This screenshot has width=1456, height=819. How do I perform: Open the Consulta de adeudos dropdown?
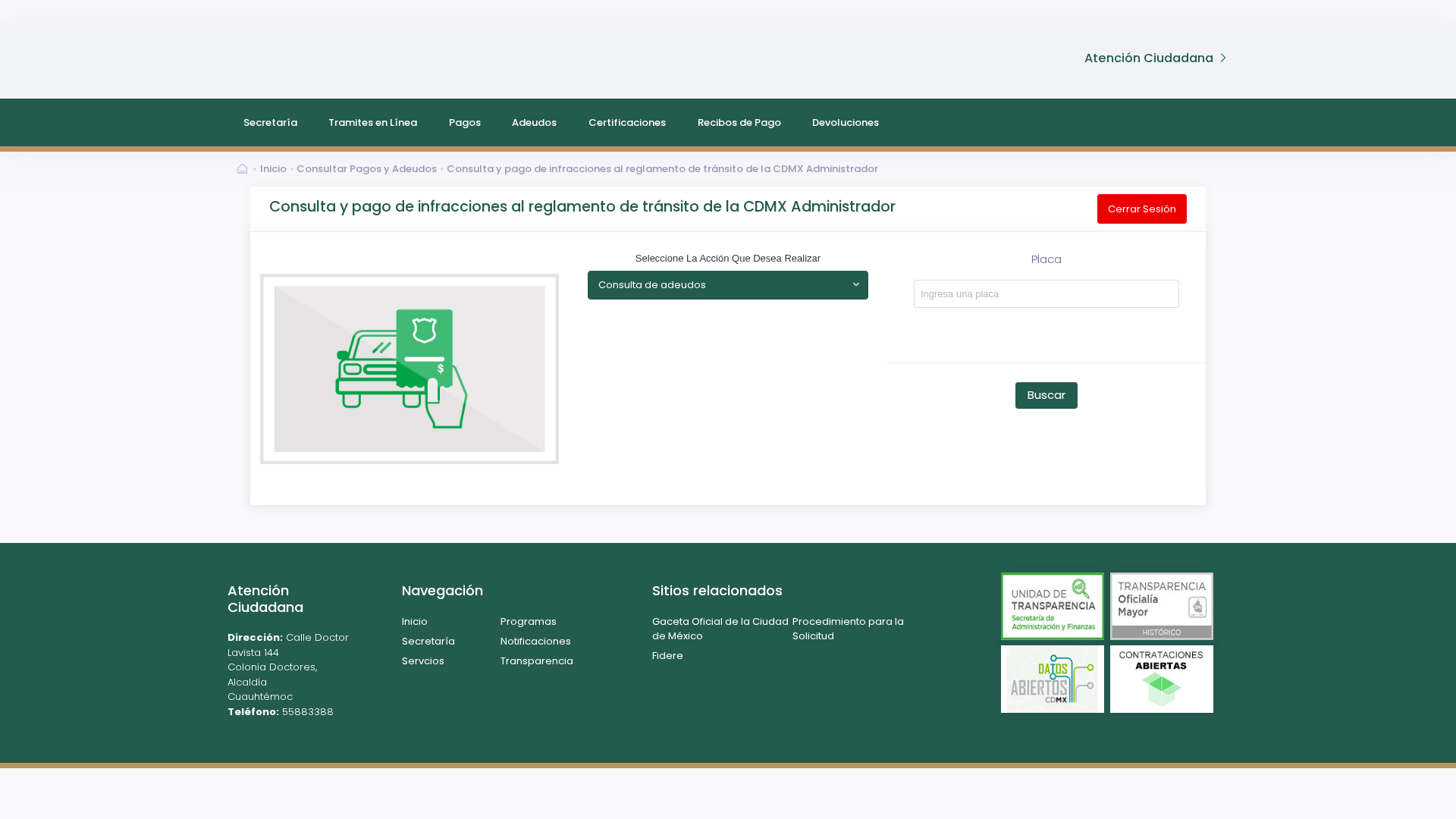point(728,285)
